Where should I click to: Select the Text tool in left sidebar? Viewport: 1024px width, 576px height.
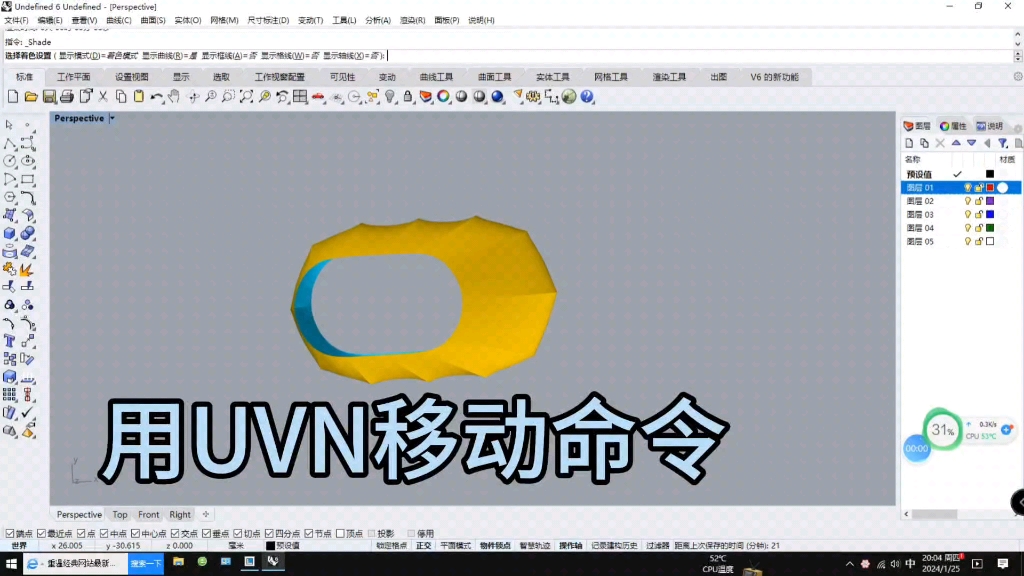[9, 341]
